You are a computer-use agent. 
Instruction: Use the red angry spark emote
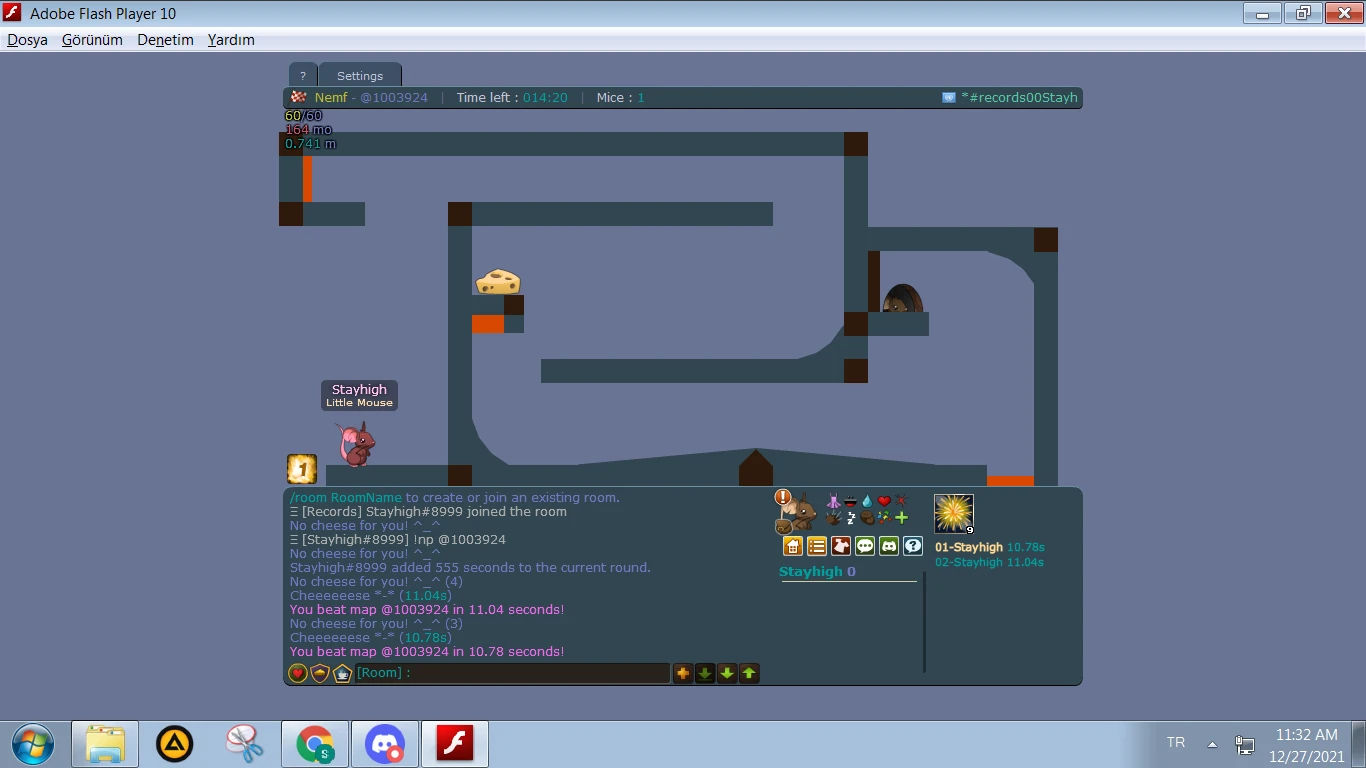point(901,501)
